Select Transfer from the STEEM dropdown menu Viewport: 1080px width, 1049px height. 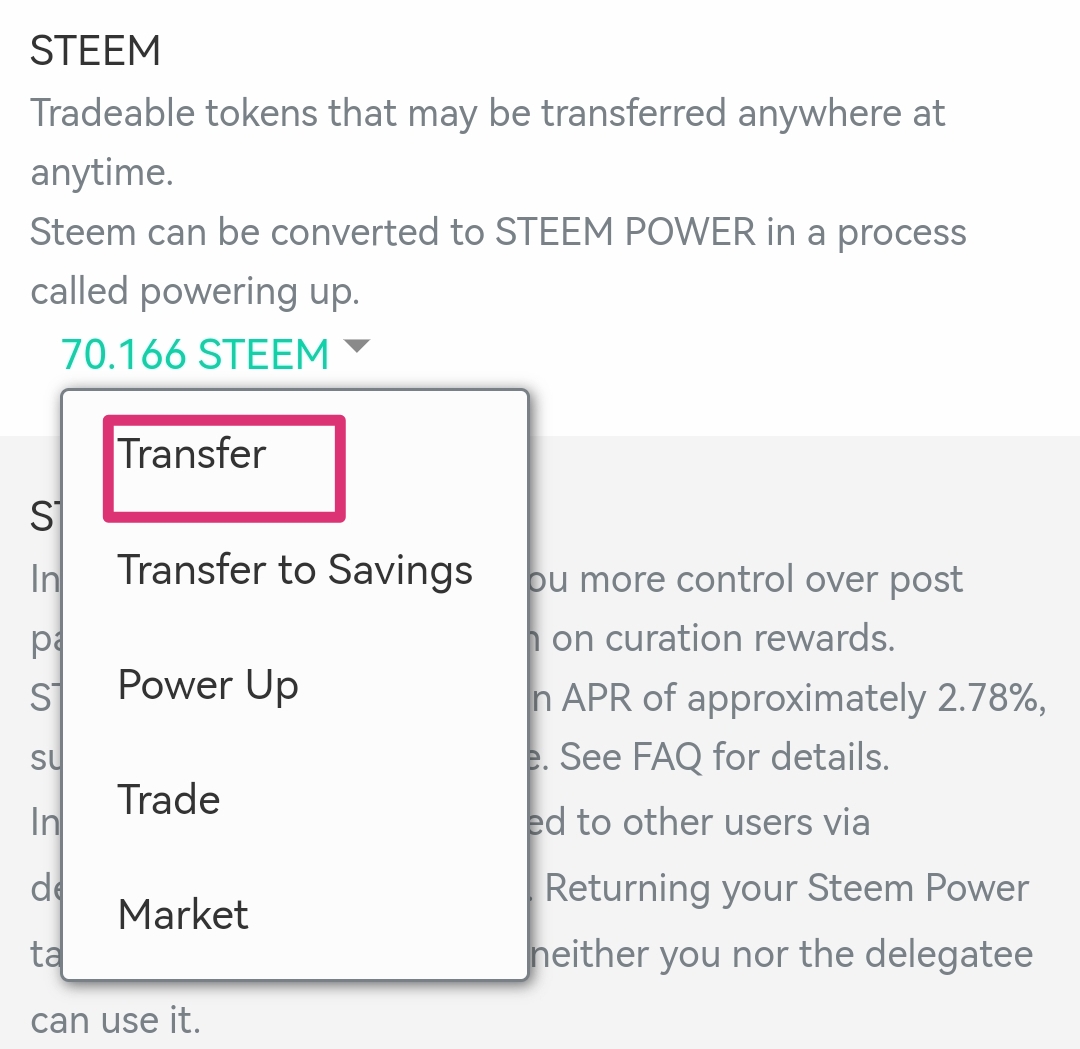[x=192, y=455]
